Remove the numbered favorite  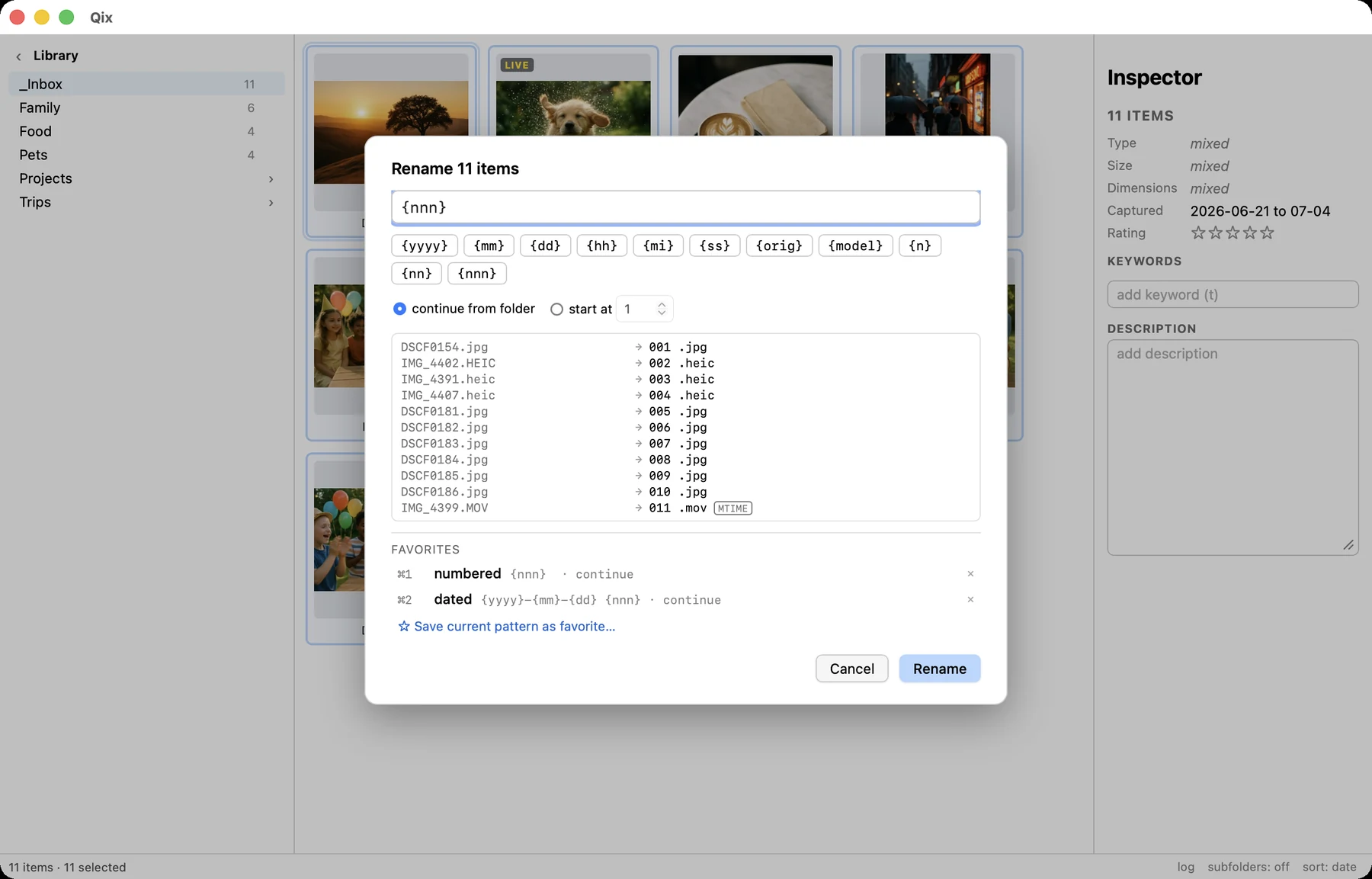click(970, 574)
